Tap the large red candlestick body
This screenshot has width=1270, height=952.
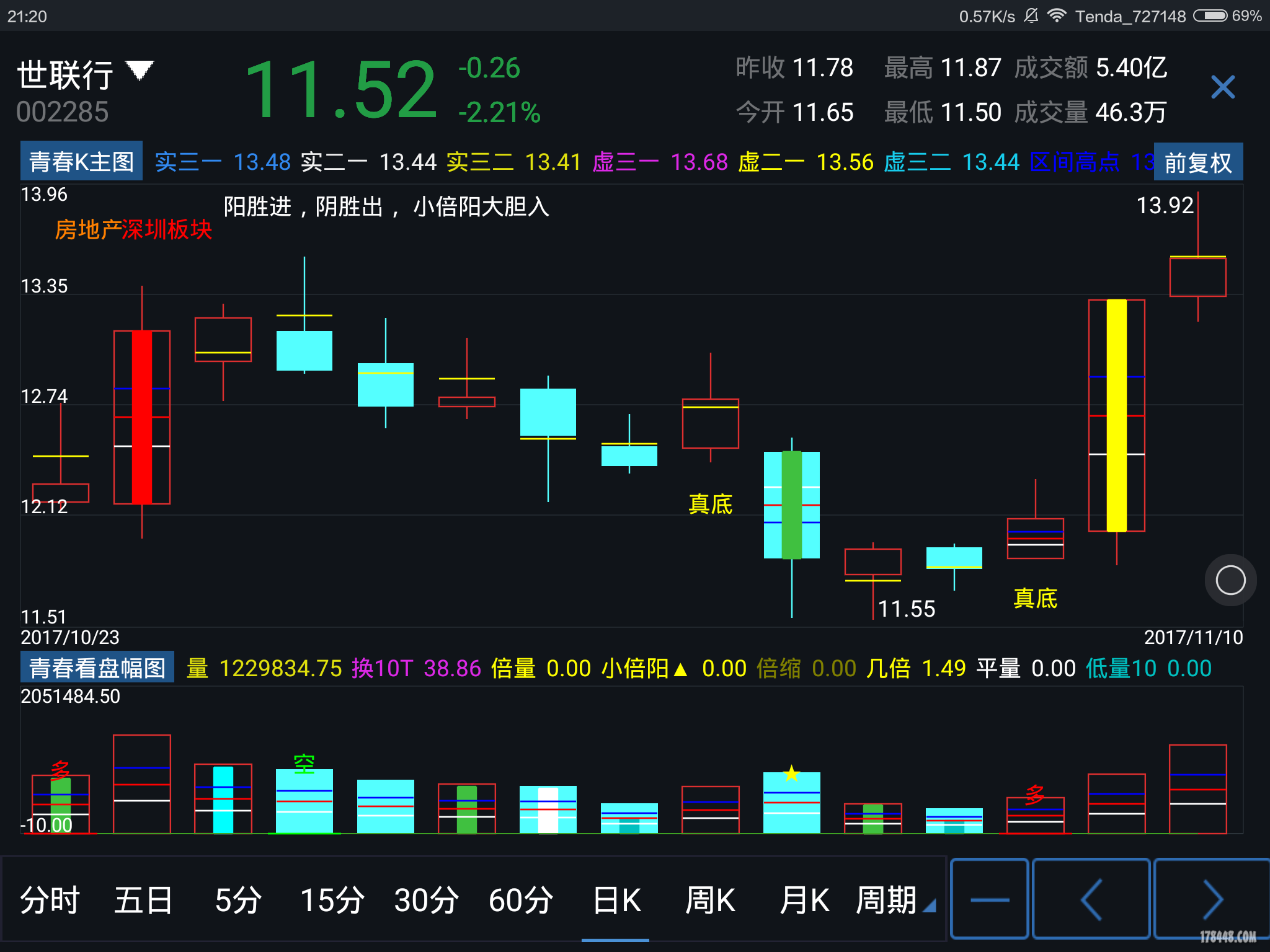click(142, 417)
